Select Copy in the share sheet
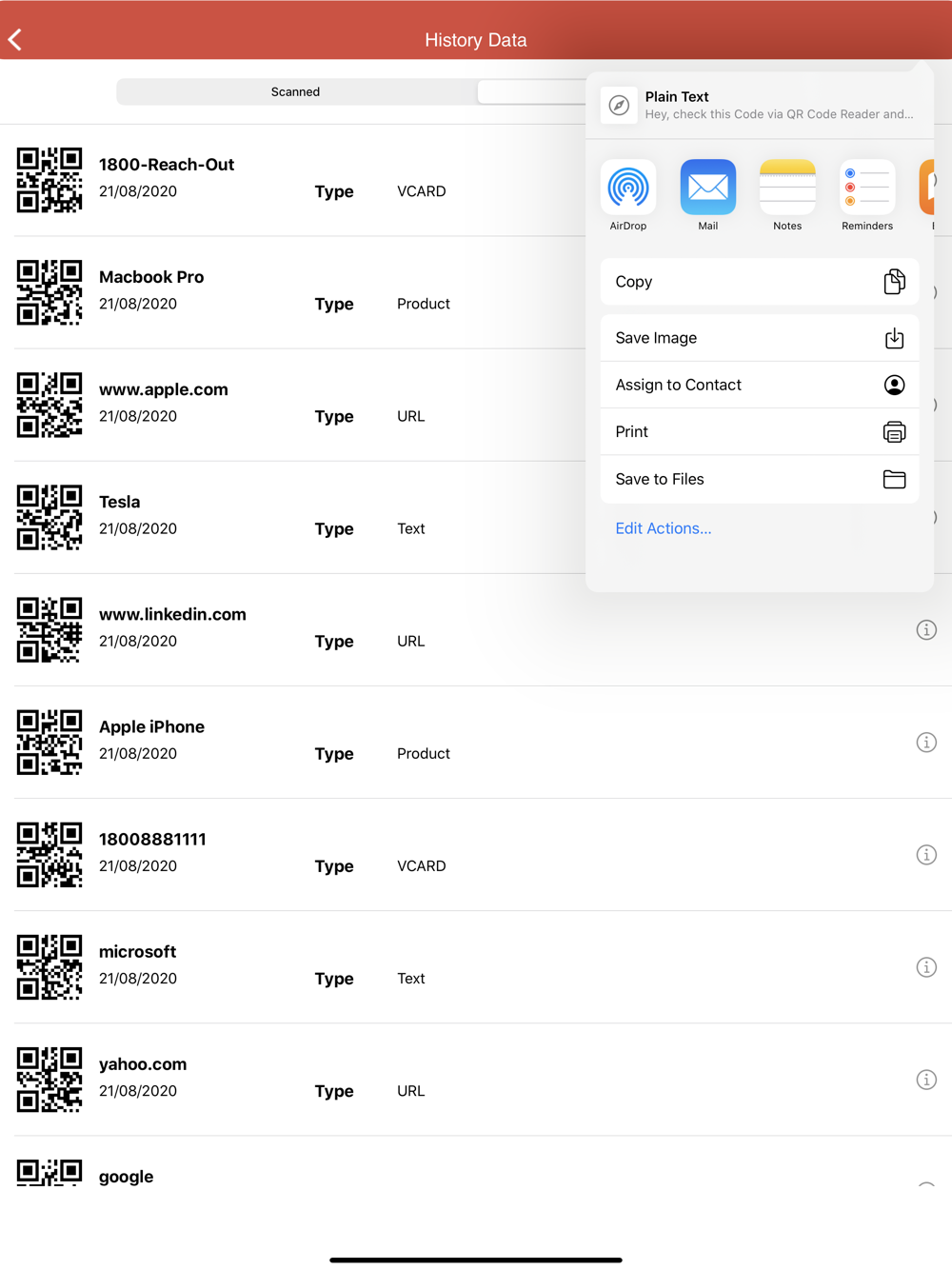The height and width of the screenshot is (1270, 952). point(760,282)
